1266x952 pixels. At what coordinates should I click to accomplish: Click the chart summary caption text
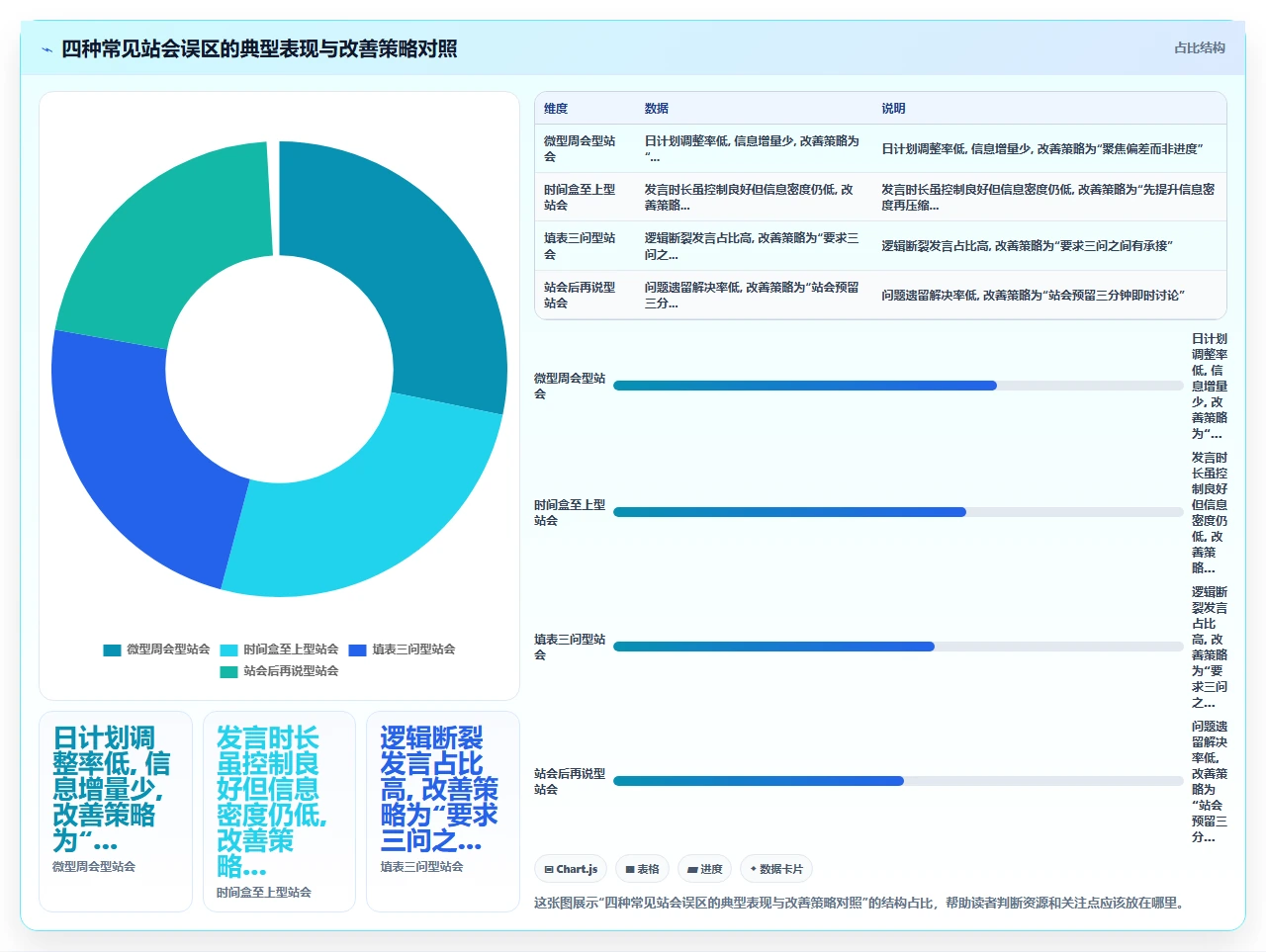tap(859, 903)
